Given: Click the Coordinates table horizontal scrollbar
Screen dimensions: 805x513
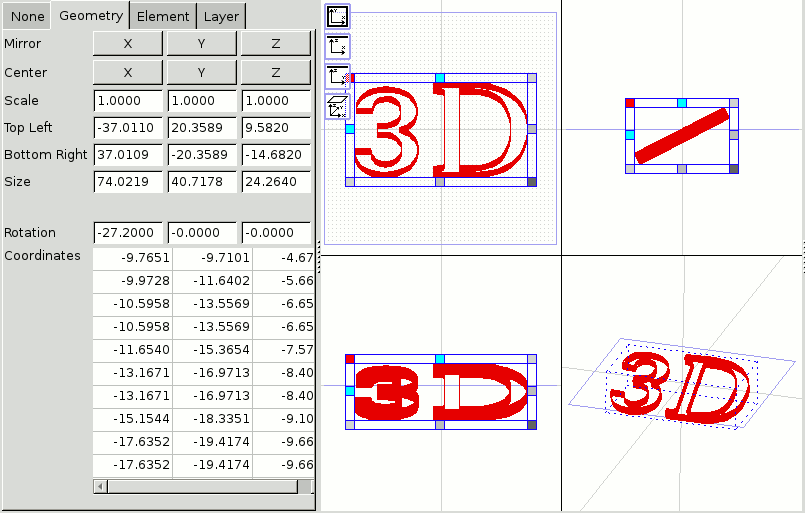Looking at the screenshot, I should point(200,486).
